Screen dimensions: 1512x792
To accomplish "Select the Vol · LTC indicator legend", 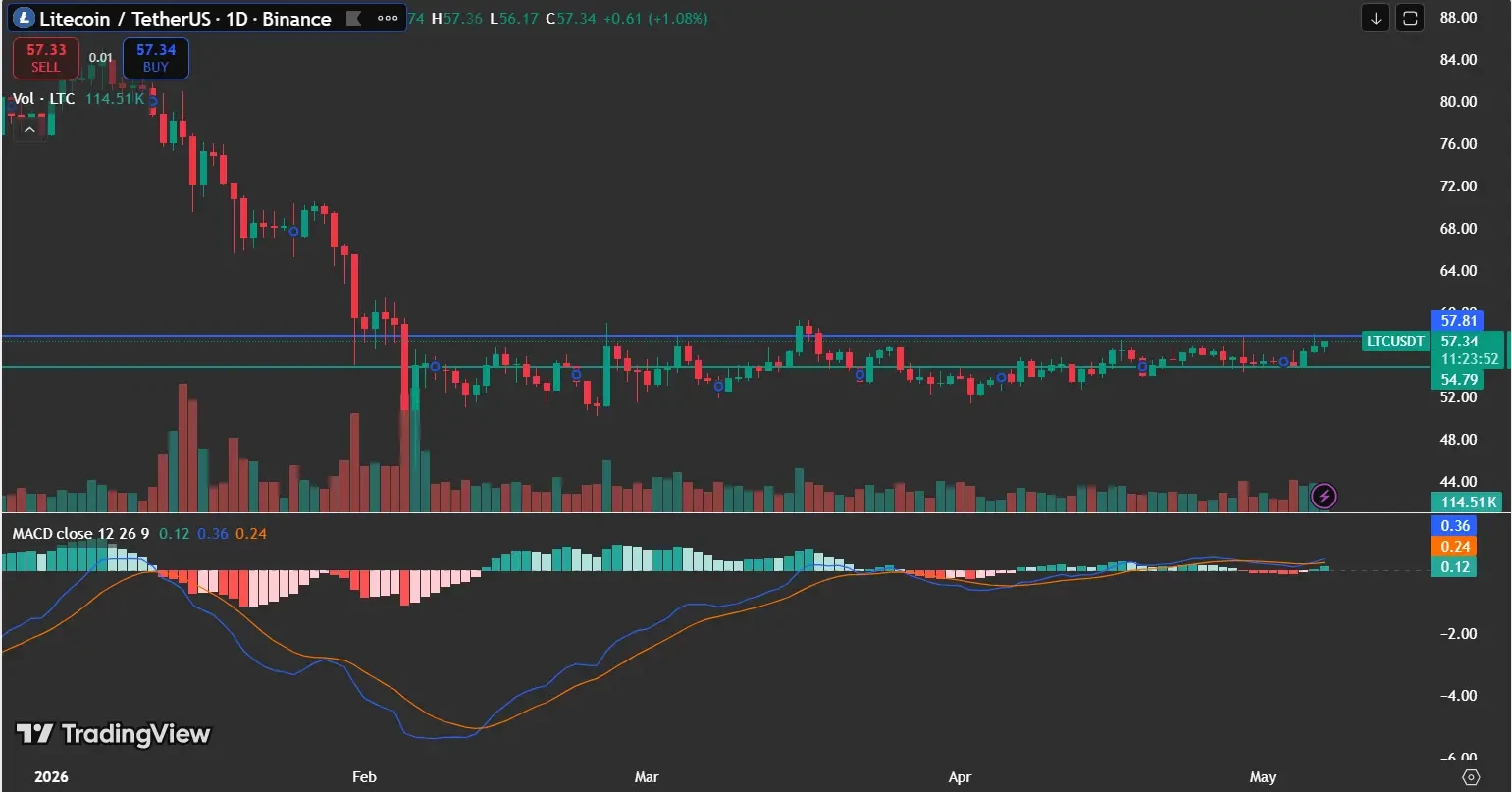I will click(x=43, y=99).
